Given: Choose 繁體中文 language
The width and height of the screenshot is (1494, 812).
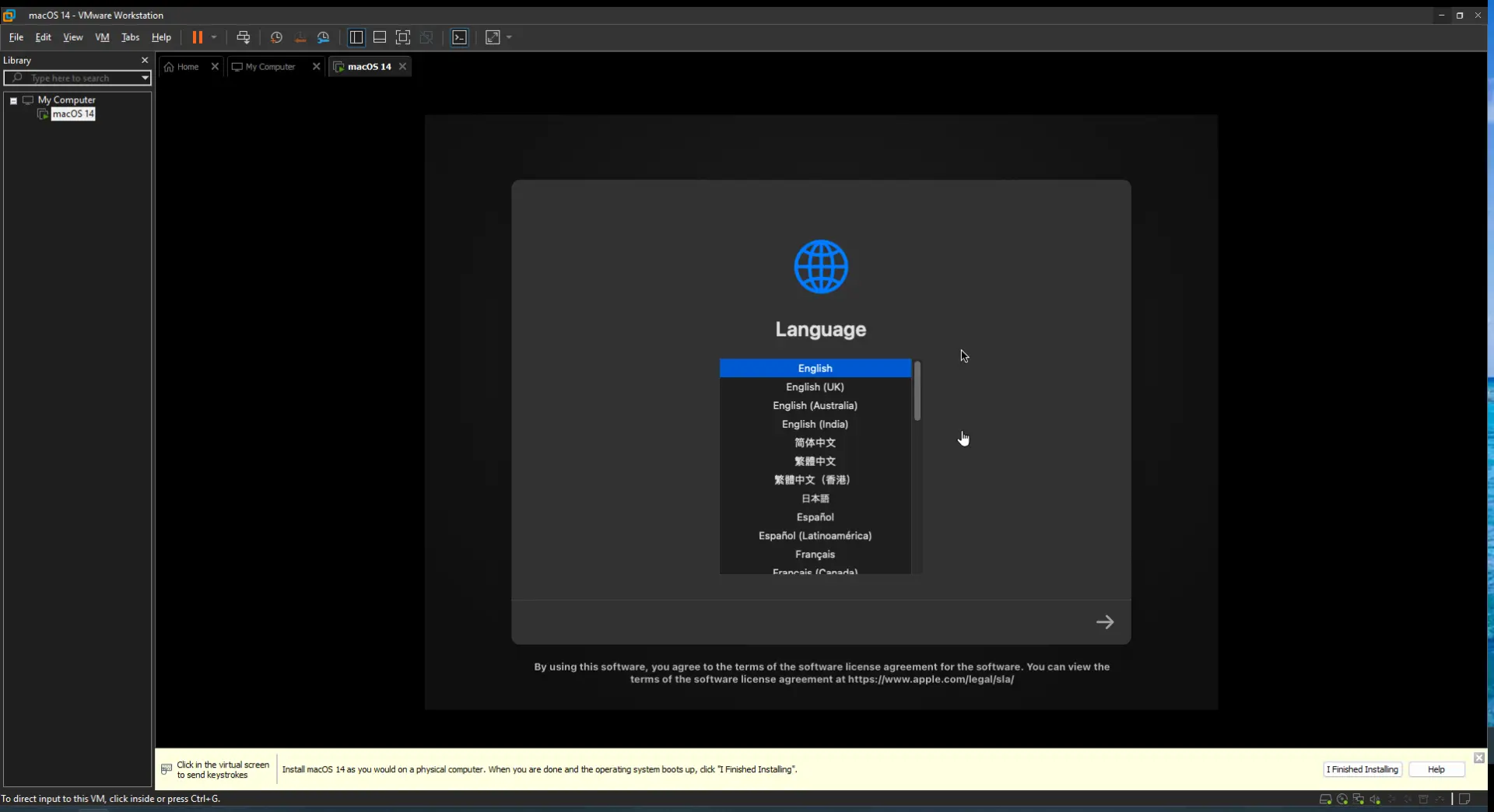Looking at the screenshot, I should click(815, 461).
